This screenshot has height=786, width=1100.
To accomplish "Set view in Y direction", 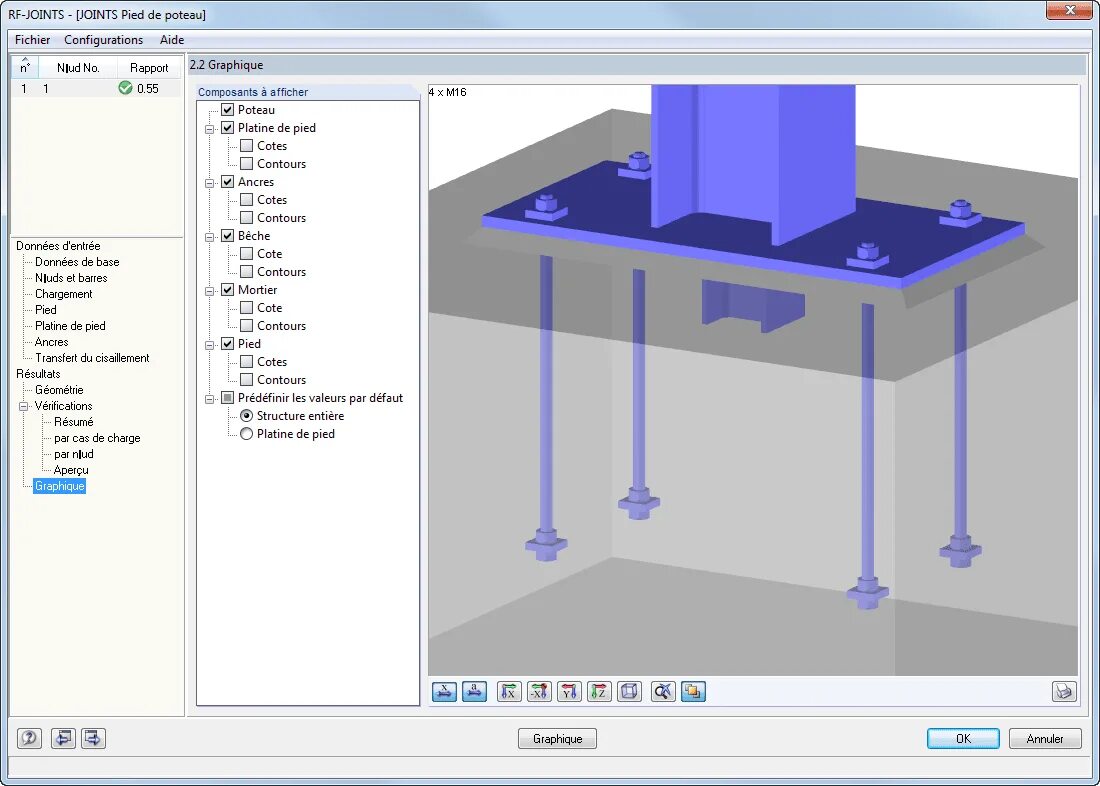I will 570,692.
